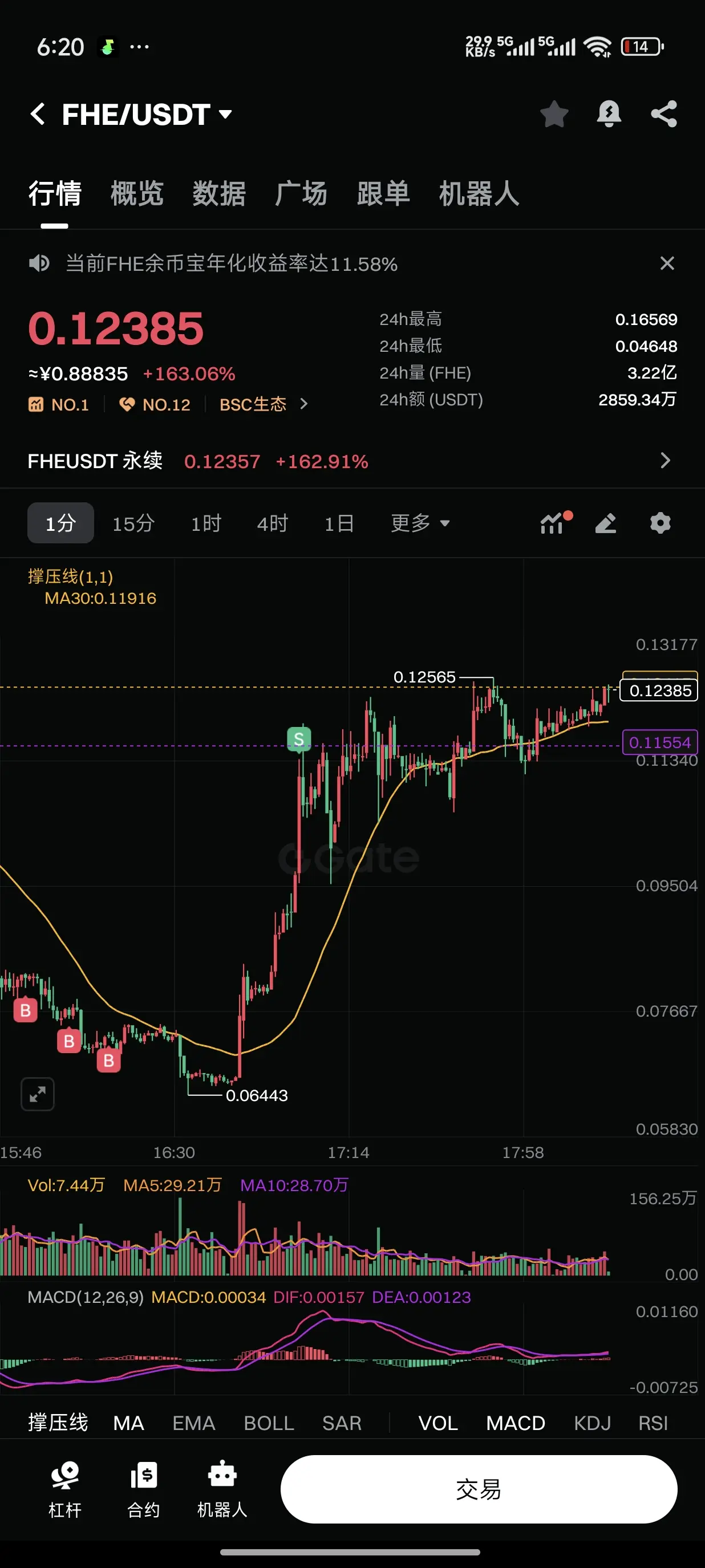This screenshot has width=705, height=1568.
Task: Toggle the MACD indicator
Action: click(x=515, y=1423)
